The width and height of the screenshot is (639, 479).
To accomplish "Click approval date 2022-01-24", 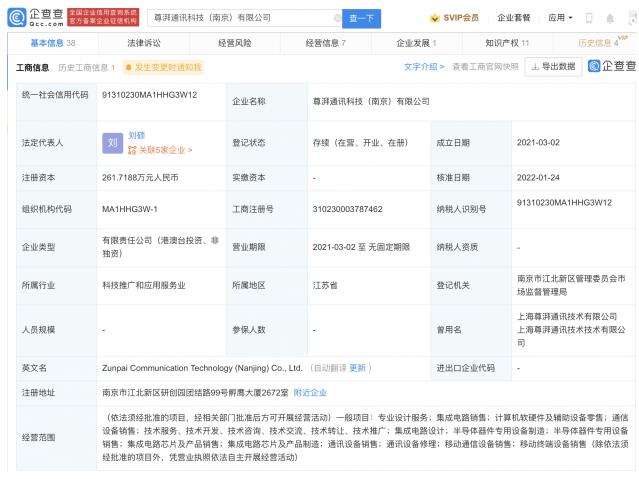I will pos(538,178).
